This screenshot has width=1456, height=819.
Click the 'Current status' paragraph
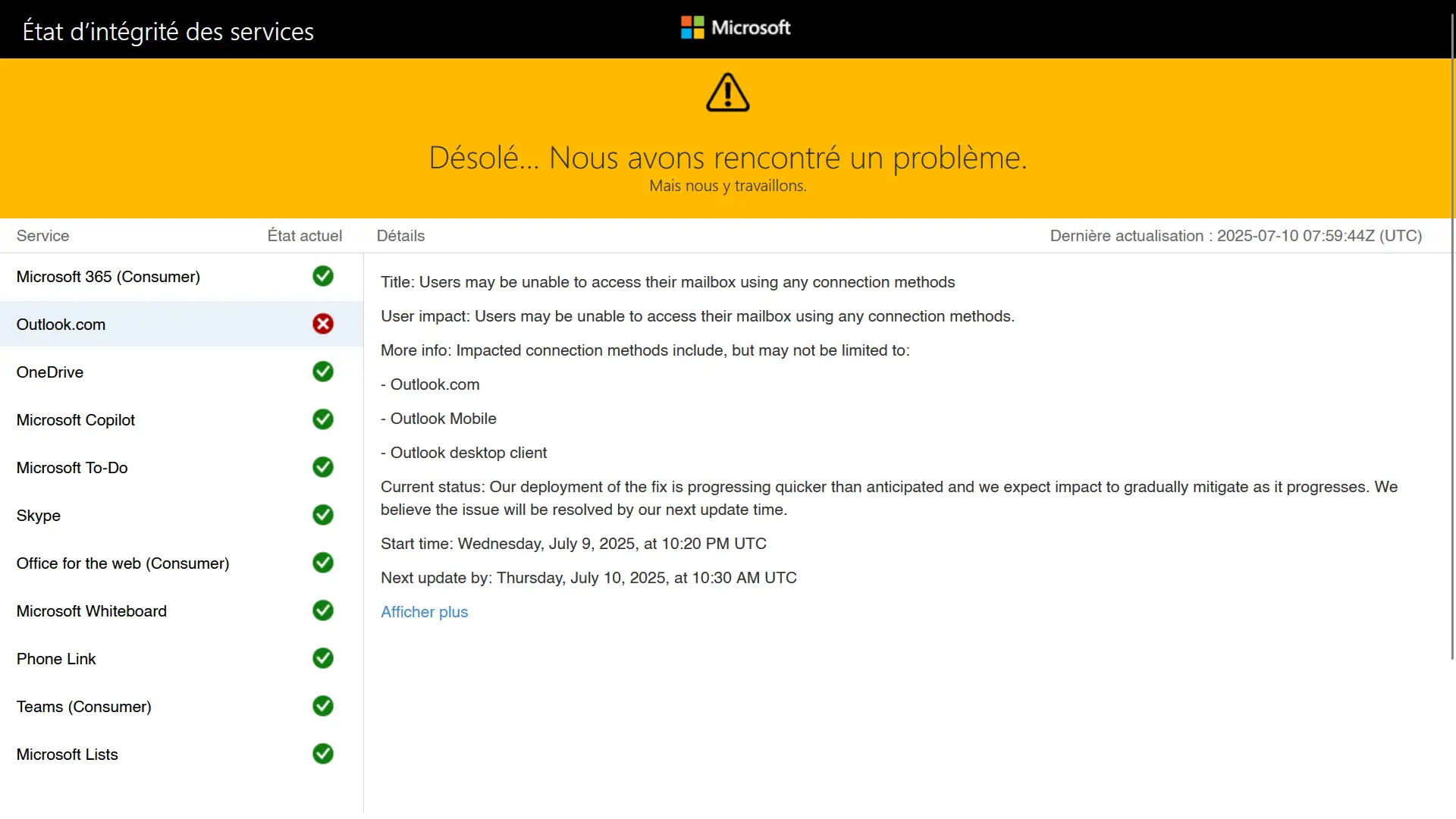point(889,498)
